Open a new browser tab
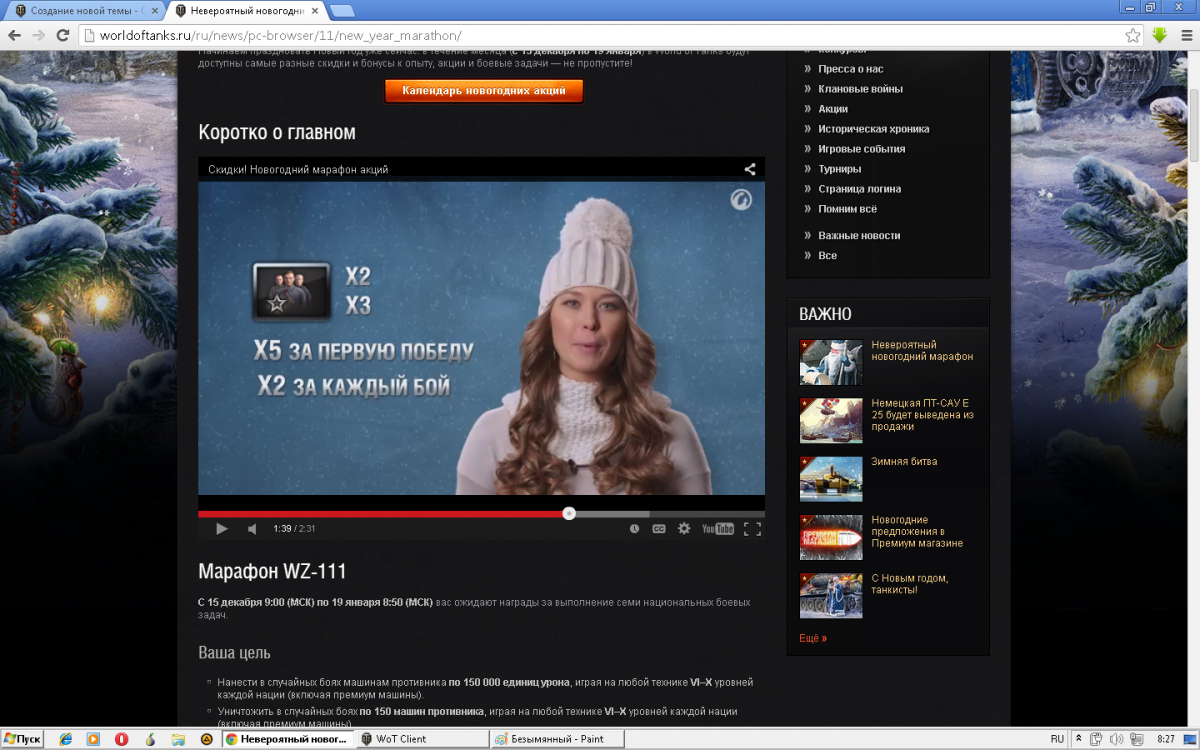The width and height of the screenshot is (1200, 750). pyautogui.click(x=342, y=11)
